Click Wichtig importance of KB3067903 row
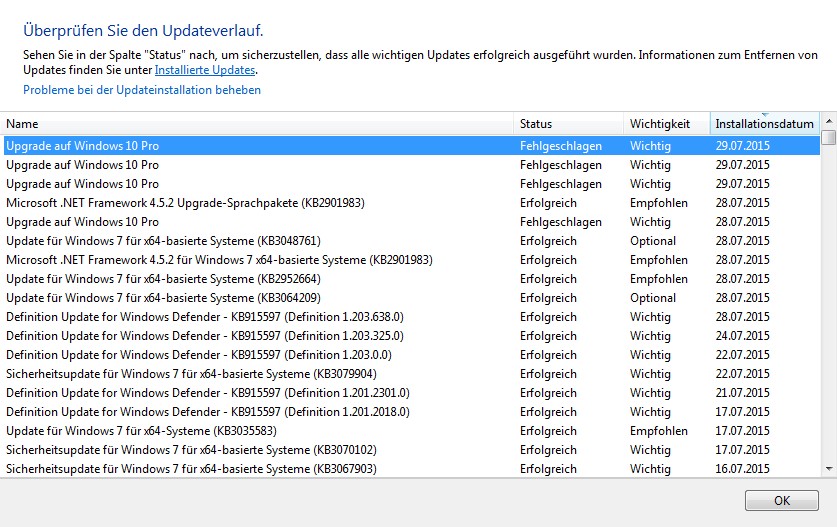837x527 pixels. [650, 469]
